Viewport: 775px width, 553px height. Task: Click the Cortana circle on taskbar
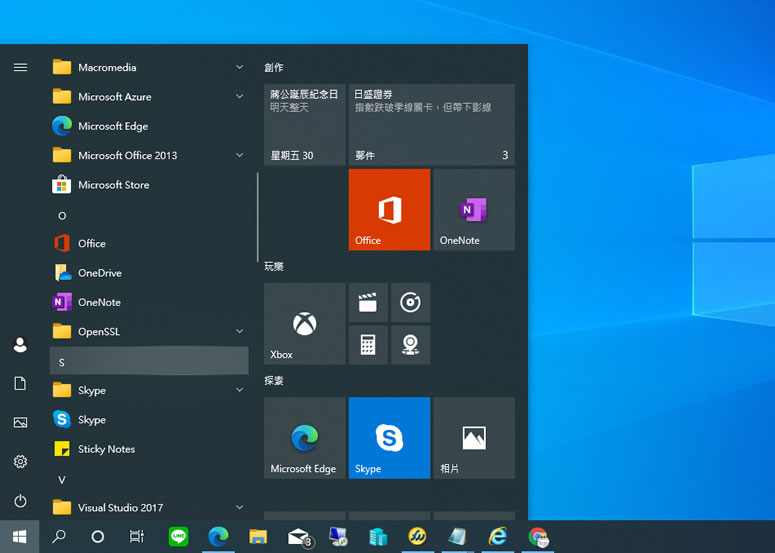tap(98, 537)
